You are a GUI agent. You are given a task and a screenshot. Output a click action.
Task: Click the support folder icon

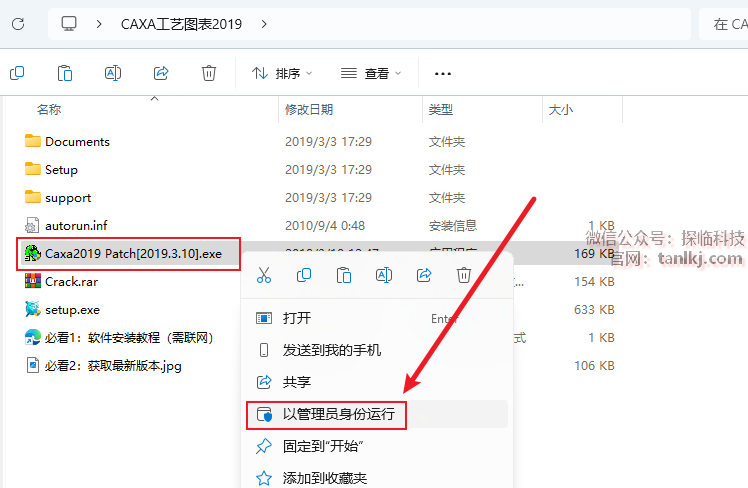[x=32, y=197]
